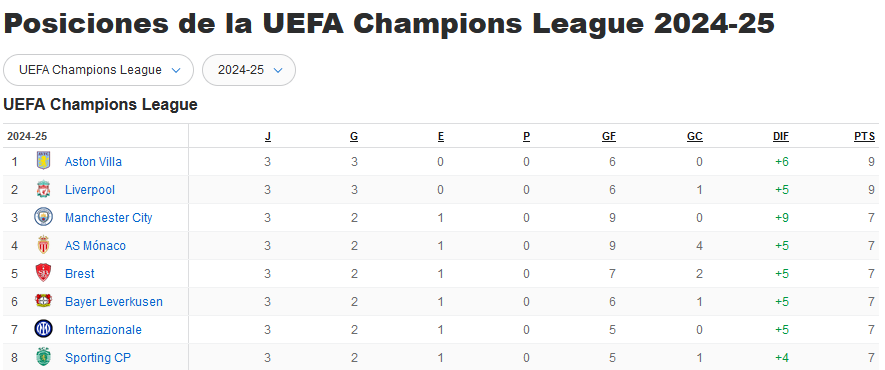Open the Manchester City team link

(x=108, y=218)
